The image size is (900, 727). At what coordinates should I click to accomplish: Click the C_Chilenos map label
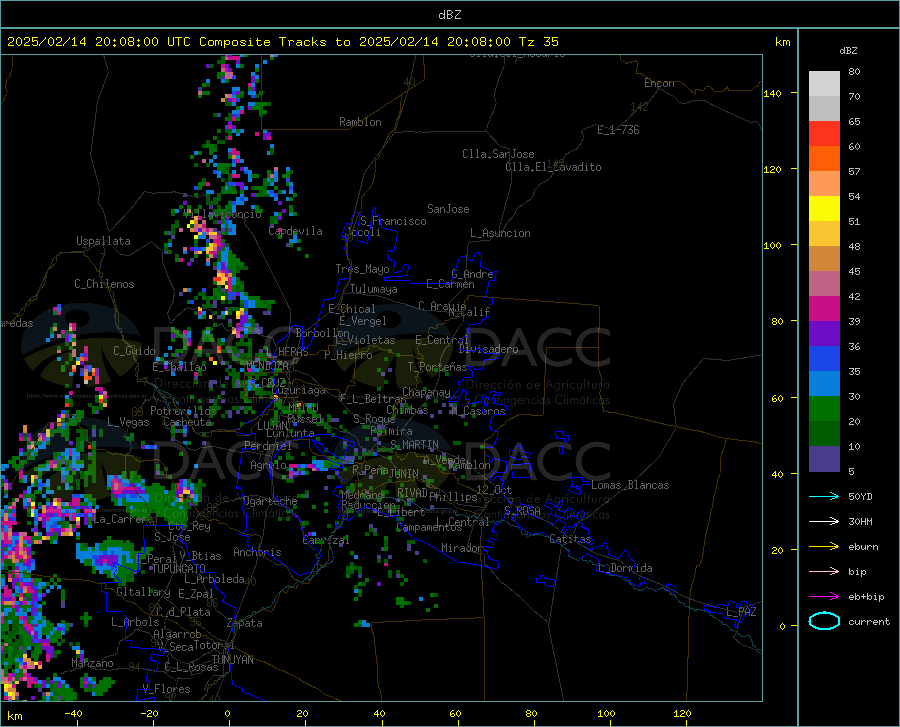pos(104,284)
